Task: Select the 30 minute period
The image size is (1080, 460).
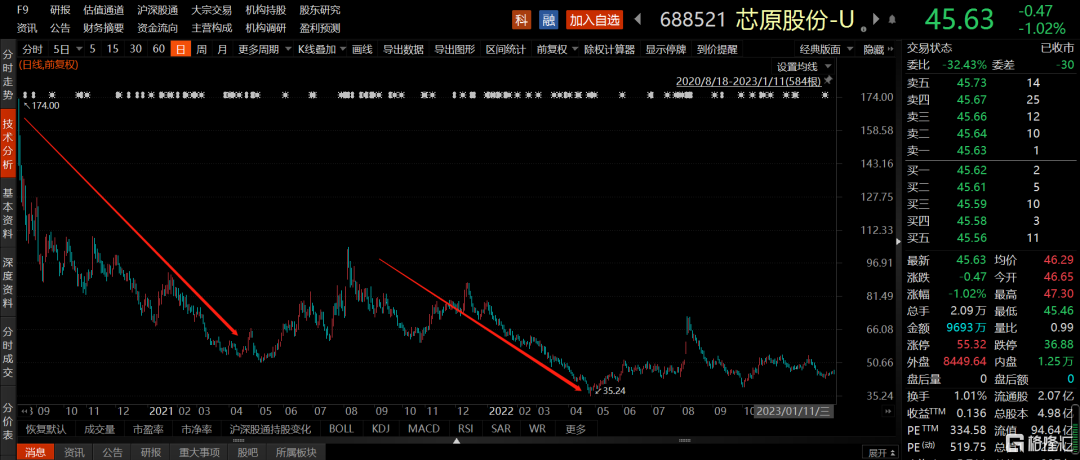Action: 136,50
